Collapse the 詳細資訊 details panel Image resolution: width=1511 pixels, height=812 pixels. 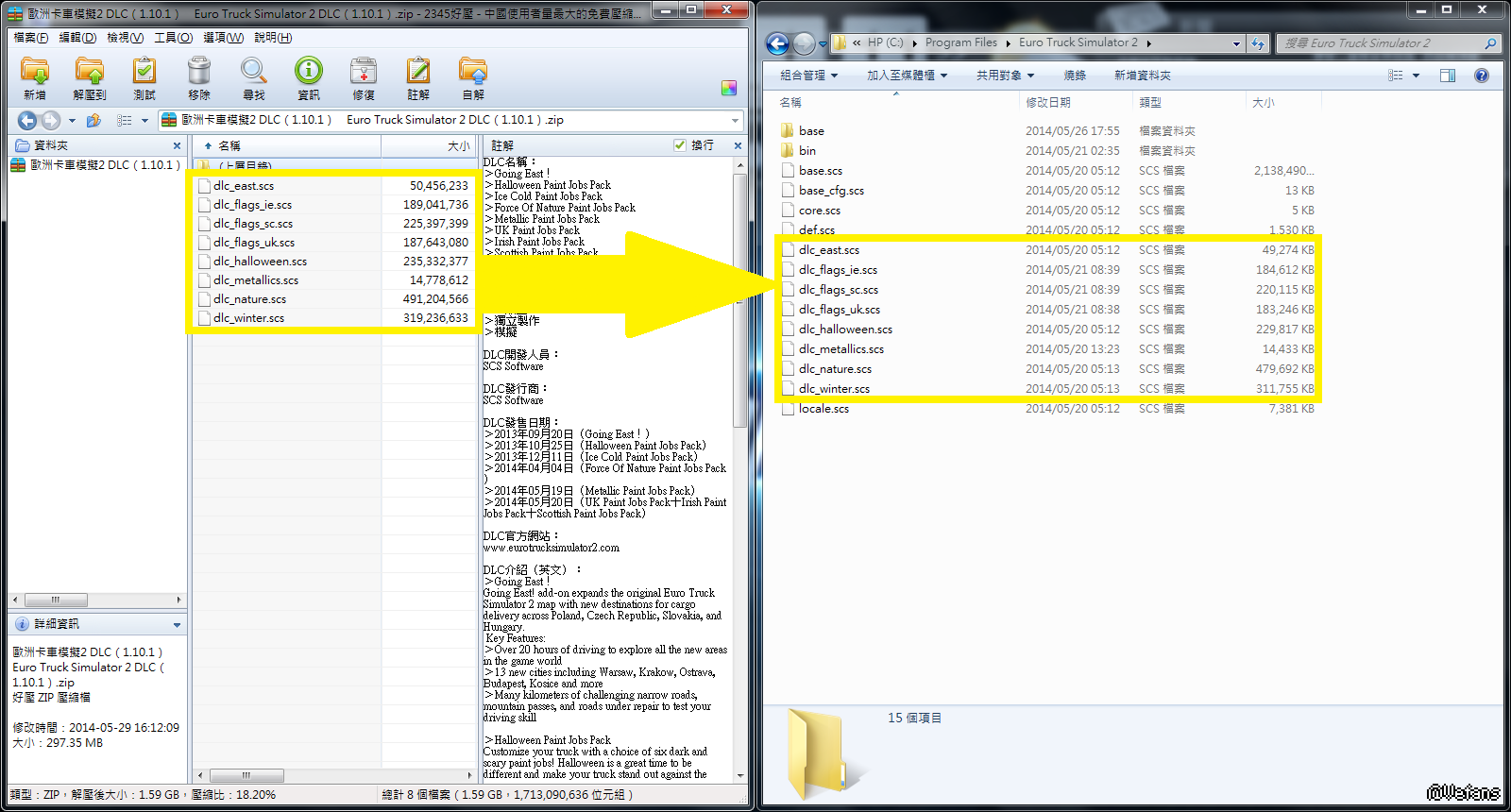[x=177, y=625]
